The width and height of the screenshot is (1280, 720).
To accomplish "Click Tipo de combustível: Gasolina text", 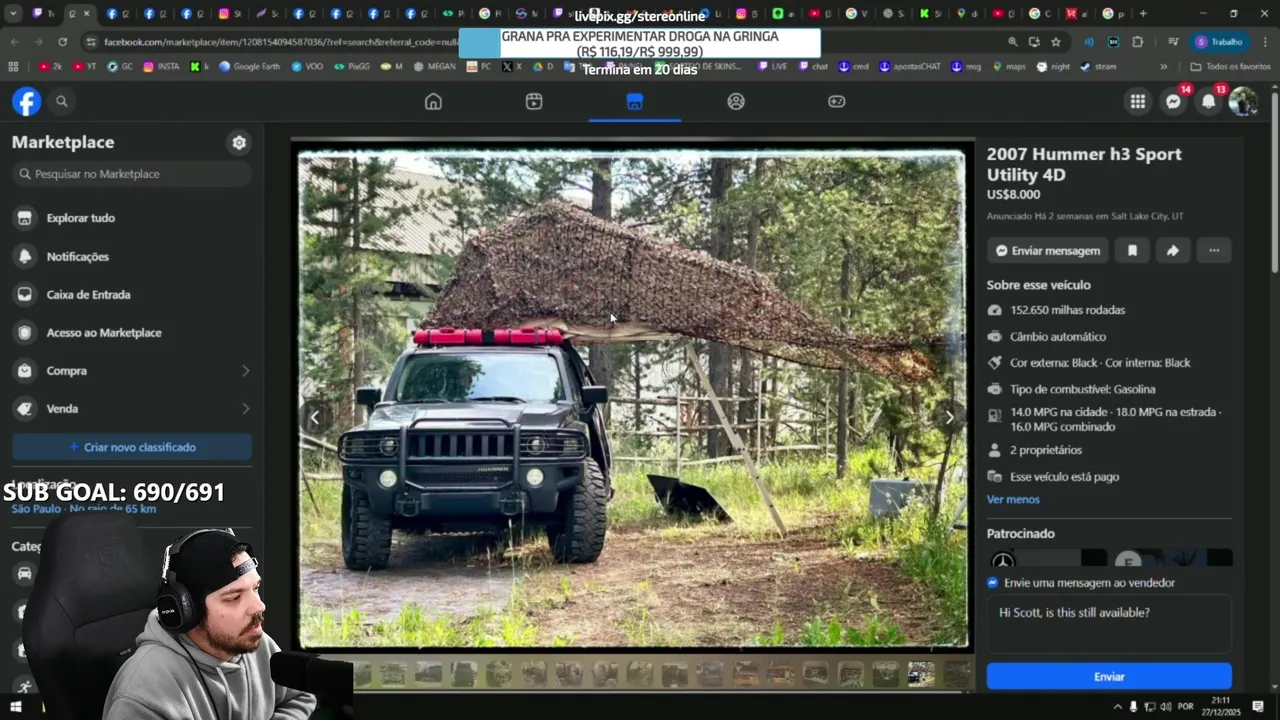I will coord(1082,389).
